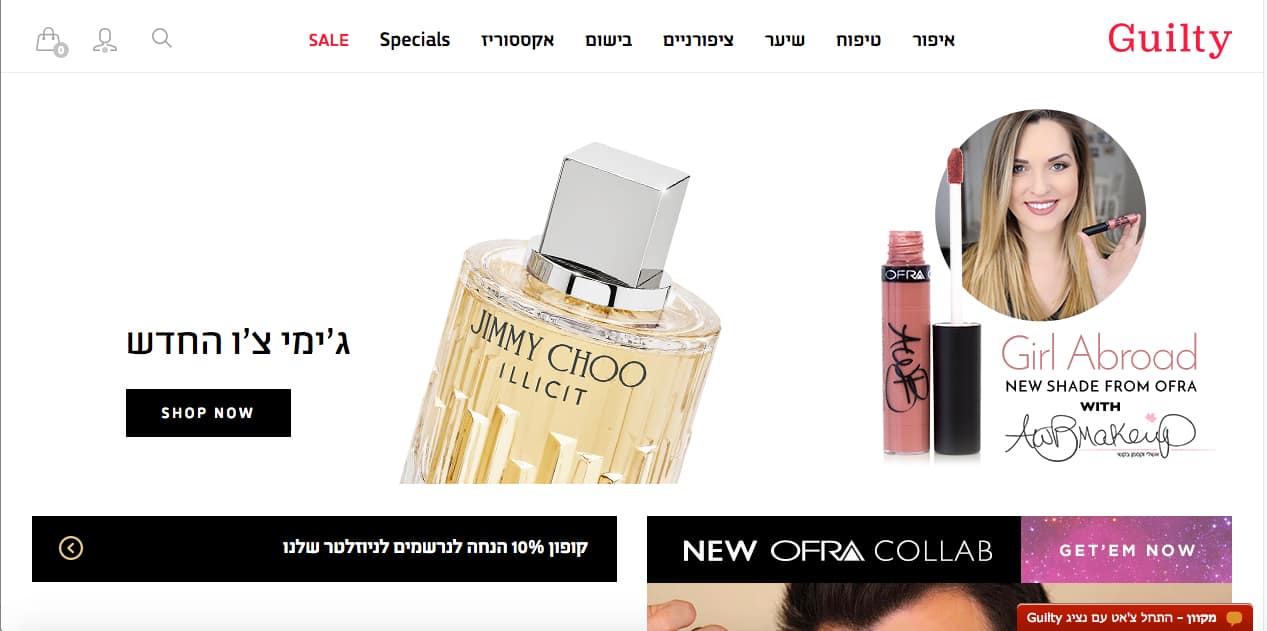
Task: Click the GET'EM NOW button
Action: [x=1126, y=550]
